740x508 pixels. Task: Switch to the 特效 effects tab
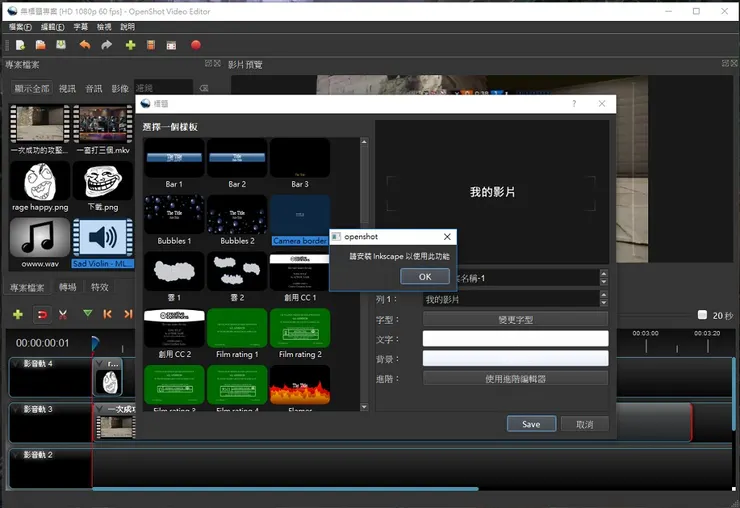(x=100, y=287)
